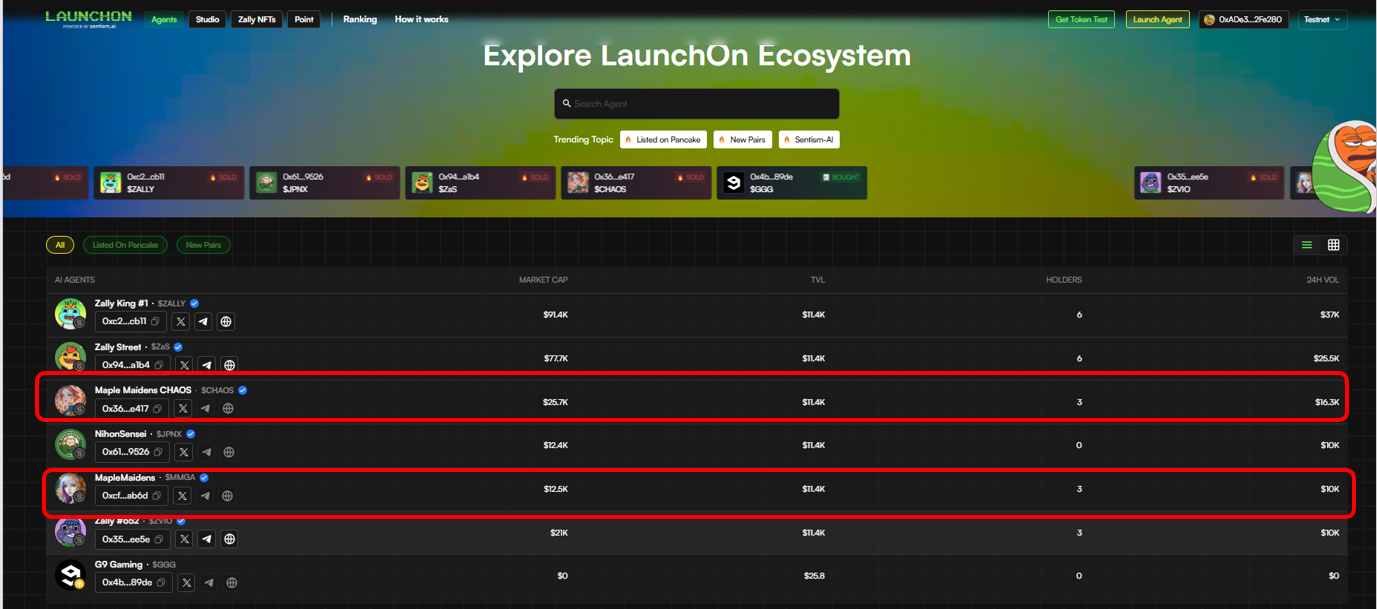Copy MapleMaidens address 0xcf...ab6d
This screenshot has width=1377, height=609.
coord(157,495)
